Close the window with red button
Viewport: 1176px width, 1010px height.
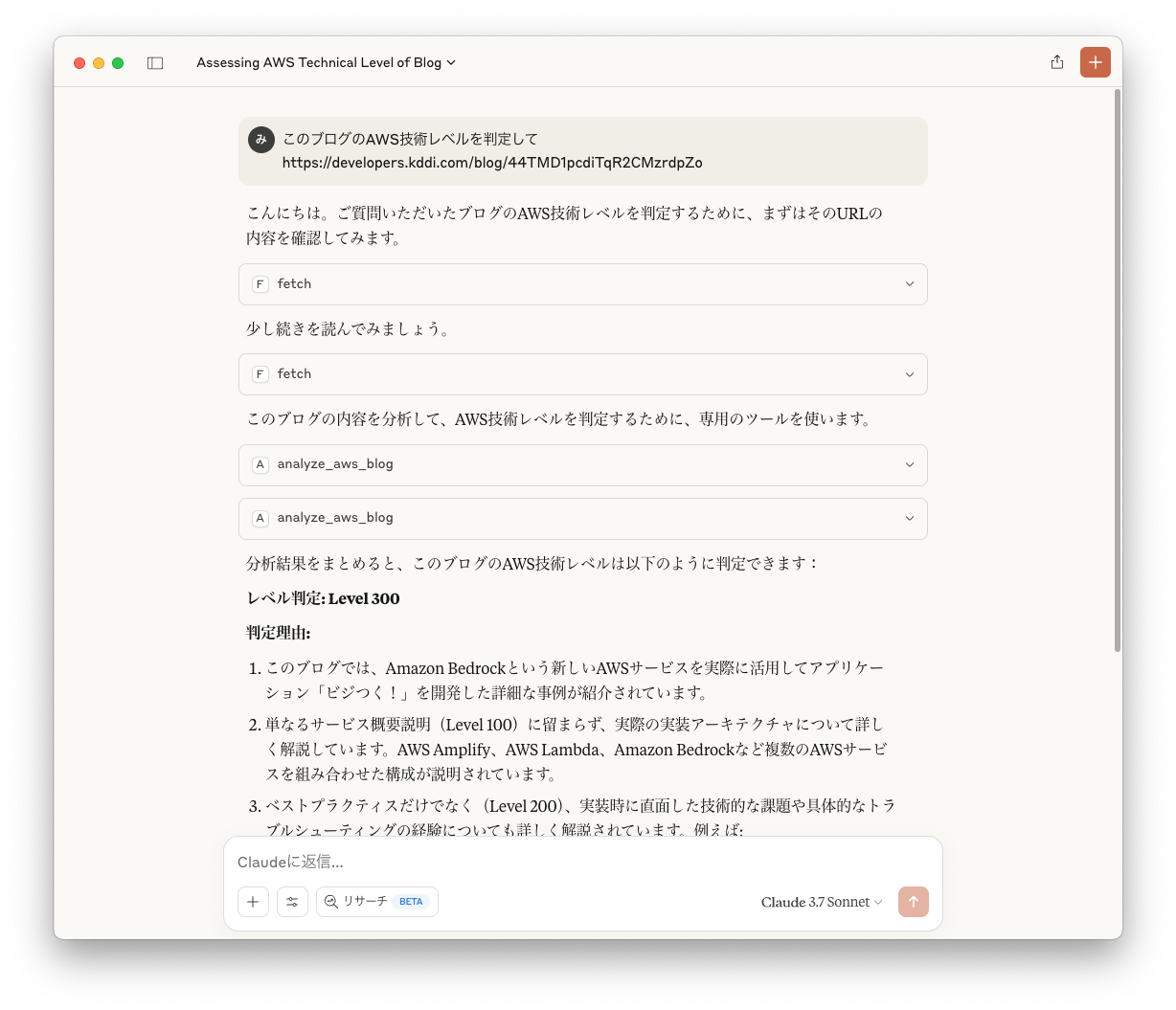click(x=79, y=63)
